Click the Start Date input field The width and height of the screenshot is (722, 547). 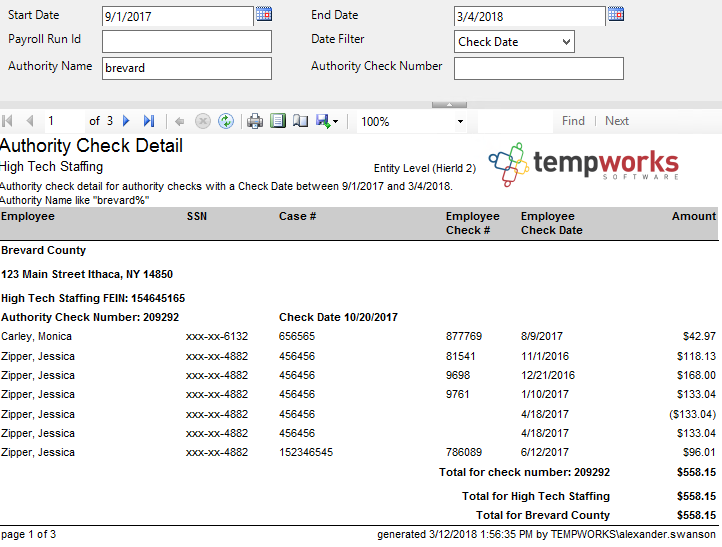point(178,17)
